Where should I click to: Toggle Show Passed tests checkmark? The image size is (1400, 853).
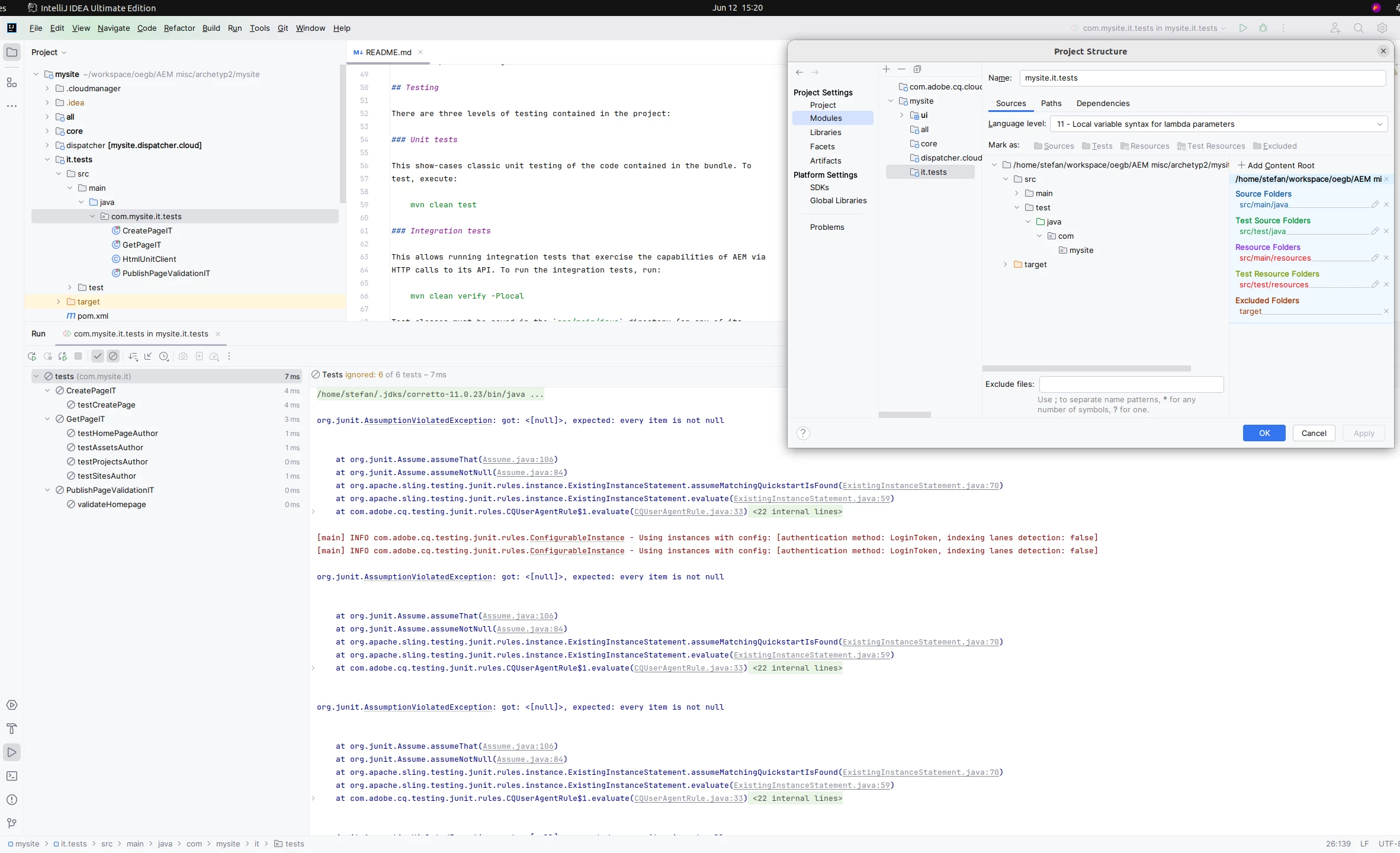point(98,357)
